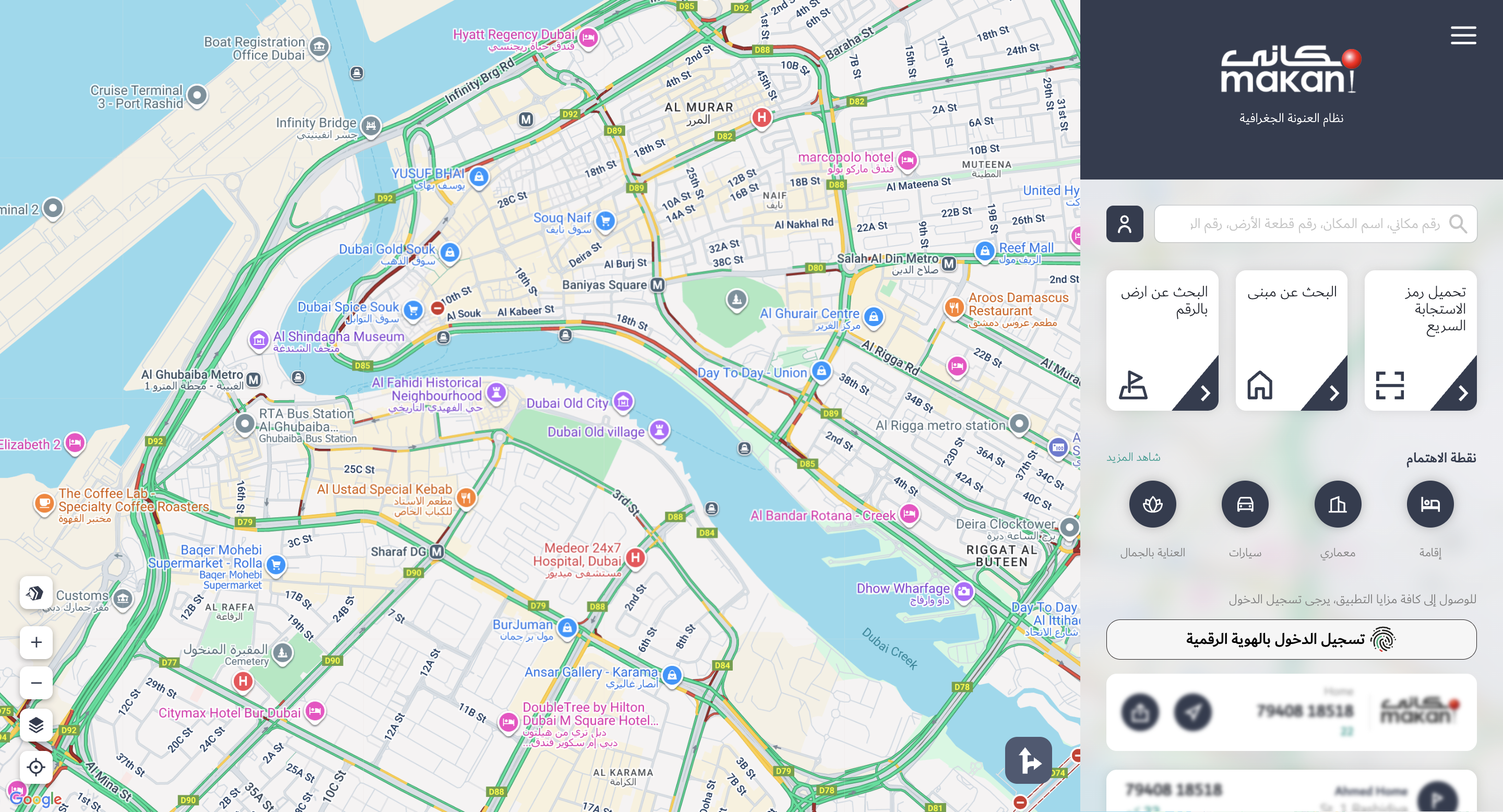Click the search magnifier icon
Screen dimensions: 1503x812
pyautogui.click(x=1458, y=224)
